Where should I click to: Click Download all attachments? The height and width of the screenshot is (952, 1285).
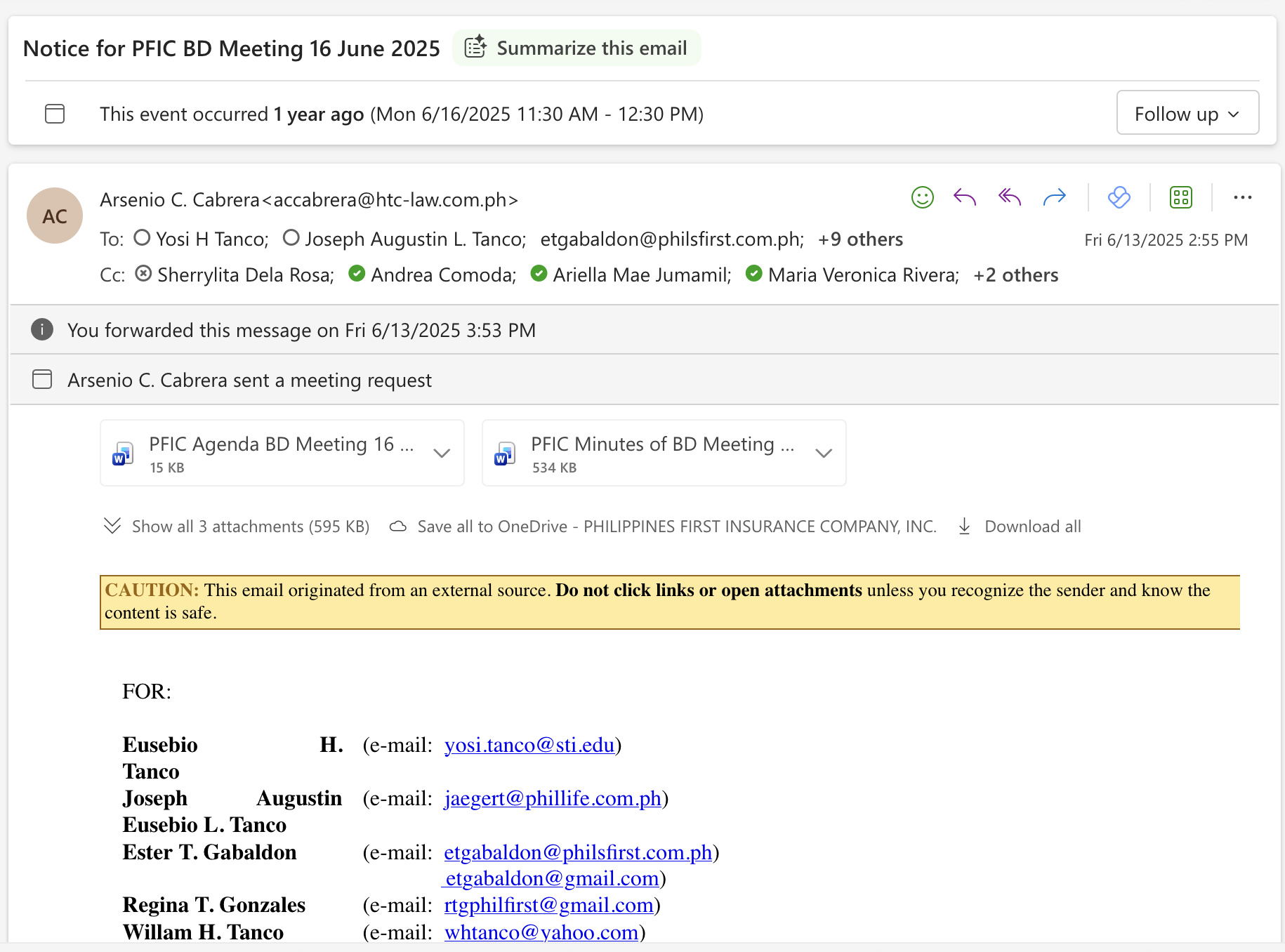coord(1020,527)
